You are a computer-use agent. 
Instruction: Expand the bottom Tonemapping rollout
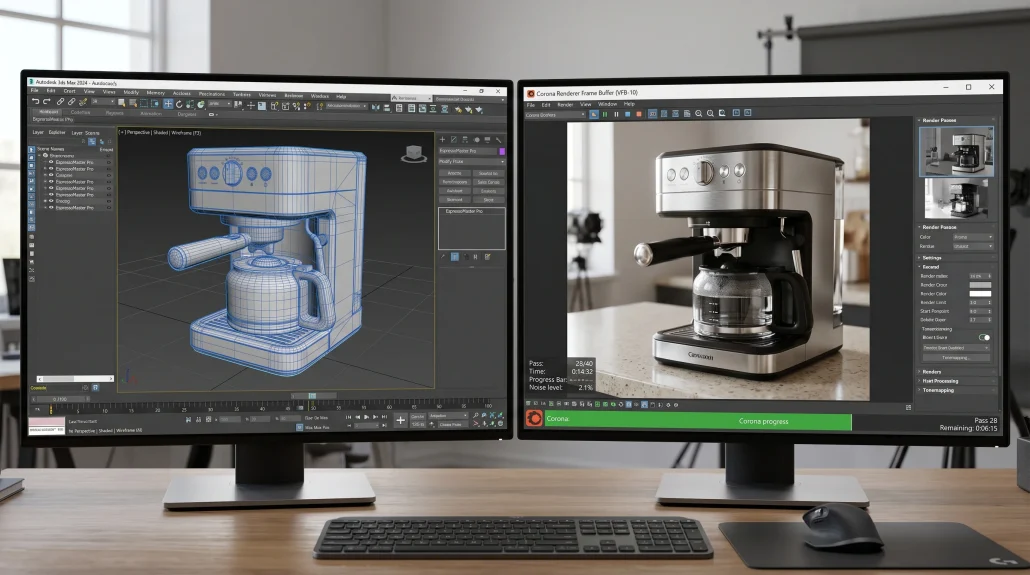click(x=938, y=390)
